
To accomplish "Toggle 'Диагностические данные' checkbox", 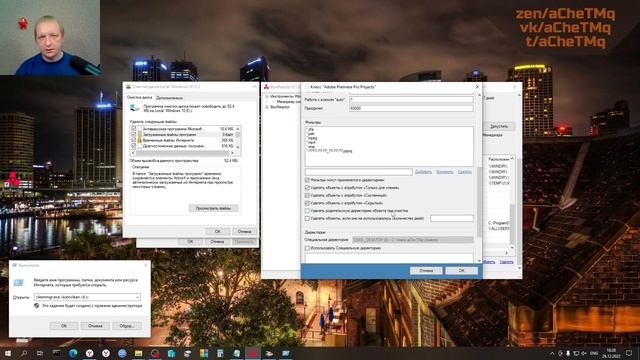I will 133,146.
